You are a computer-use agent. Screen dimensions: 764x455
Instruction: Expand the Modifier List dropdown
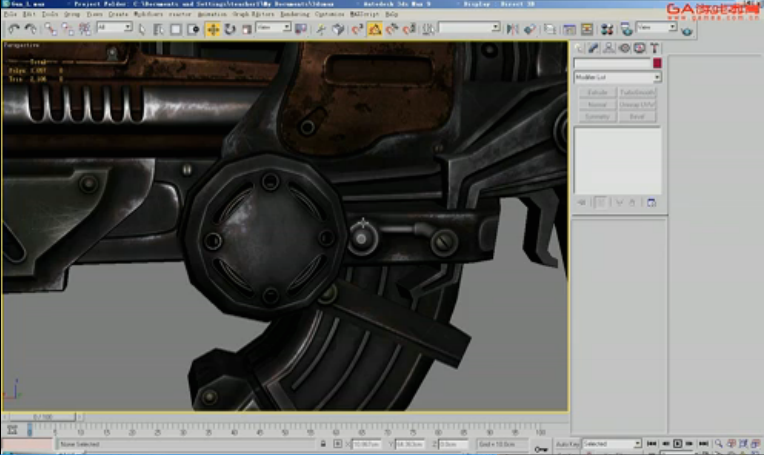[x=617, y=77]
